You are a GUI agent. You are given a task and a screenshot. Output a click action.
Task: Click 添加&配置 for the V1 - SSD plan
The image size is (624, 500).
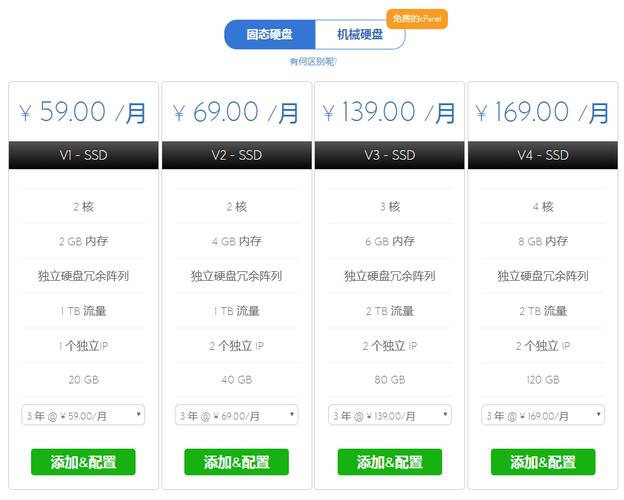83,462
